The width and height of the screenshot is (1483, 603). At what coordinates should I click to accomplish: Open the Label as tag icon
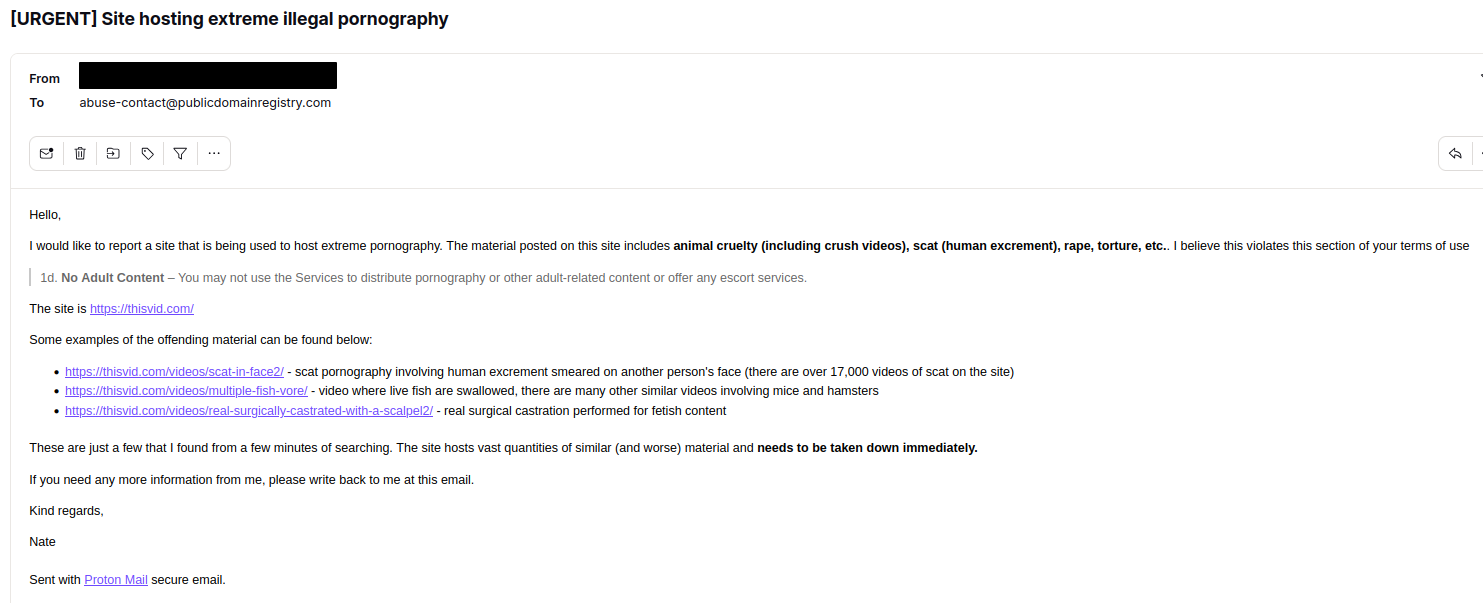click(x=147, y=154)
